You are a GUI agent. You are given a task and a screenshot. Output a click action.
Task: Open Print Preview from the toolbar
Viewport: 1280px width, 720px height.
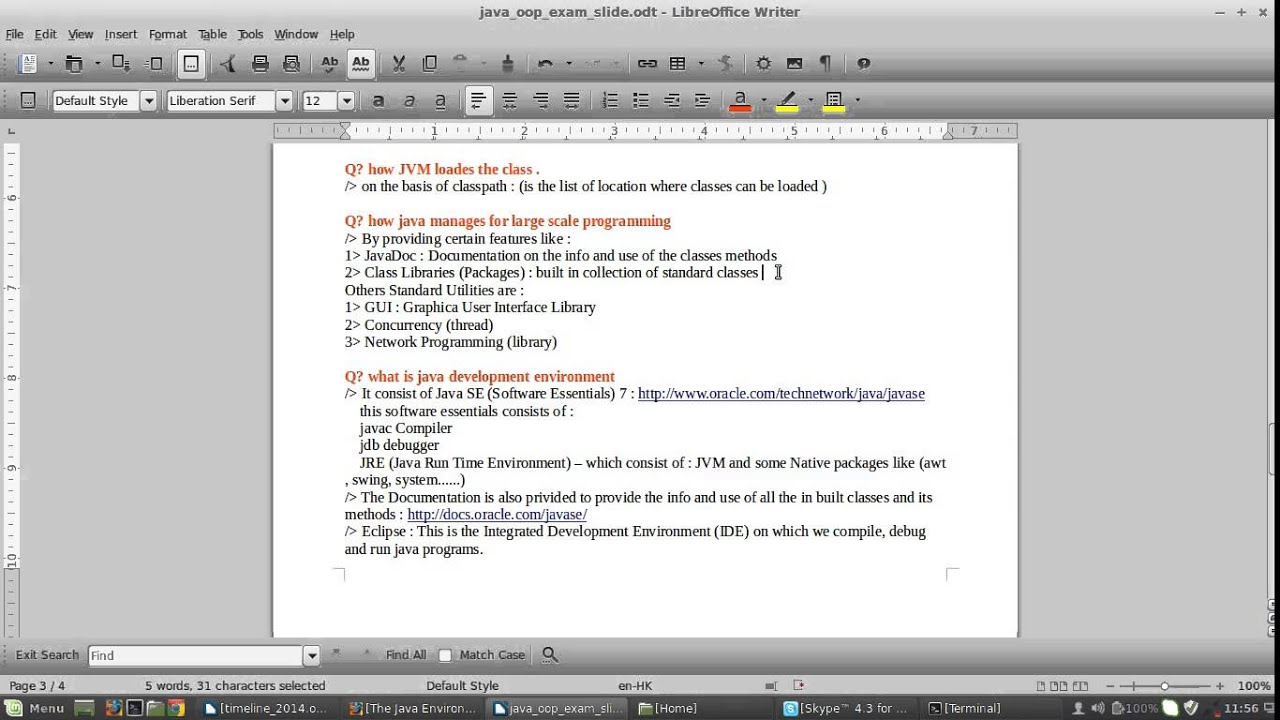(x=291, y=64)
